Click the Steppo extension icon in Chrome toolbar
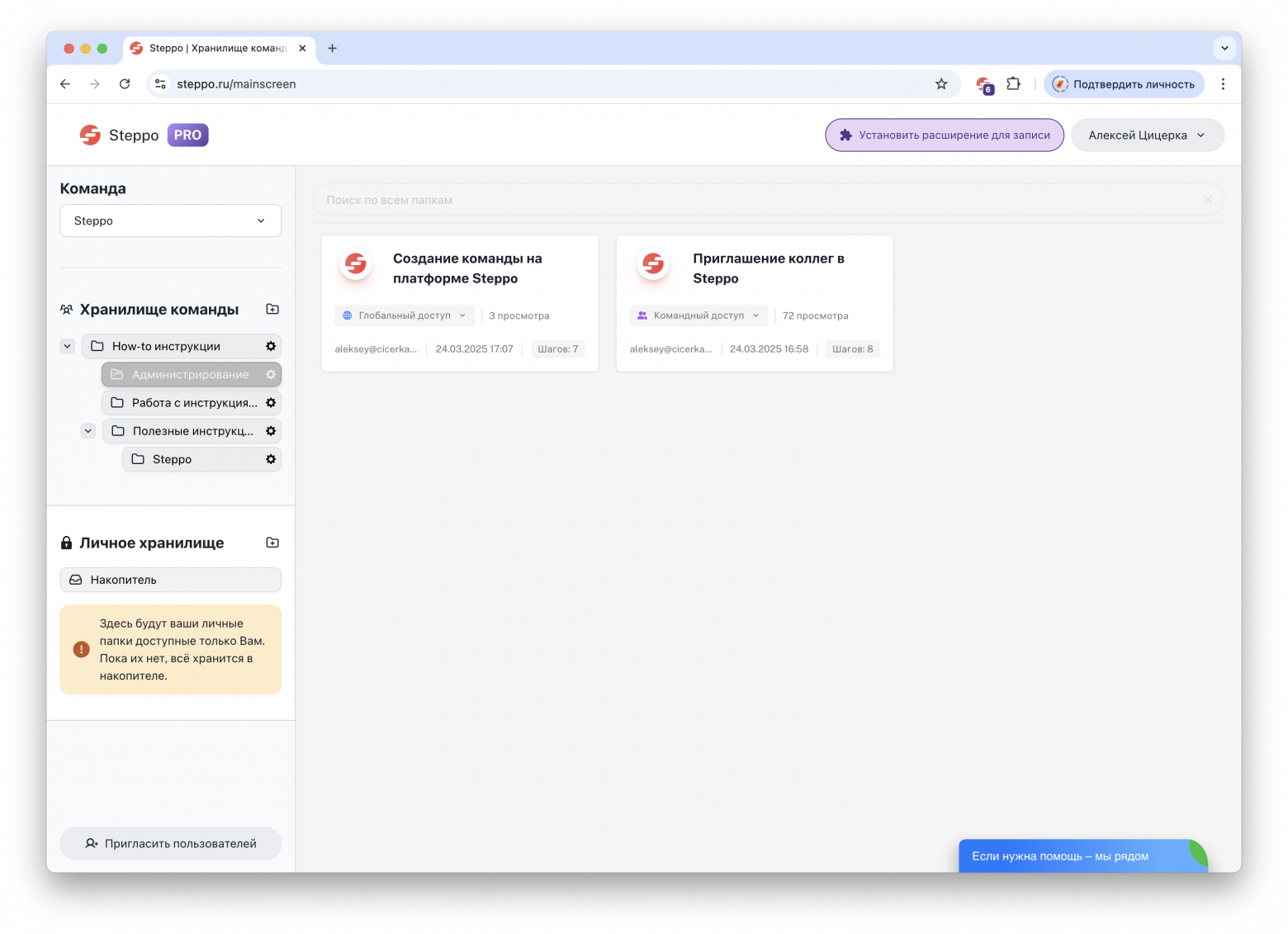The image size is (1288, 934). [x=984, y=84]
